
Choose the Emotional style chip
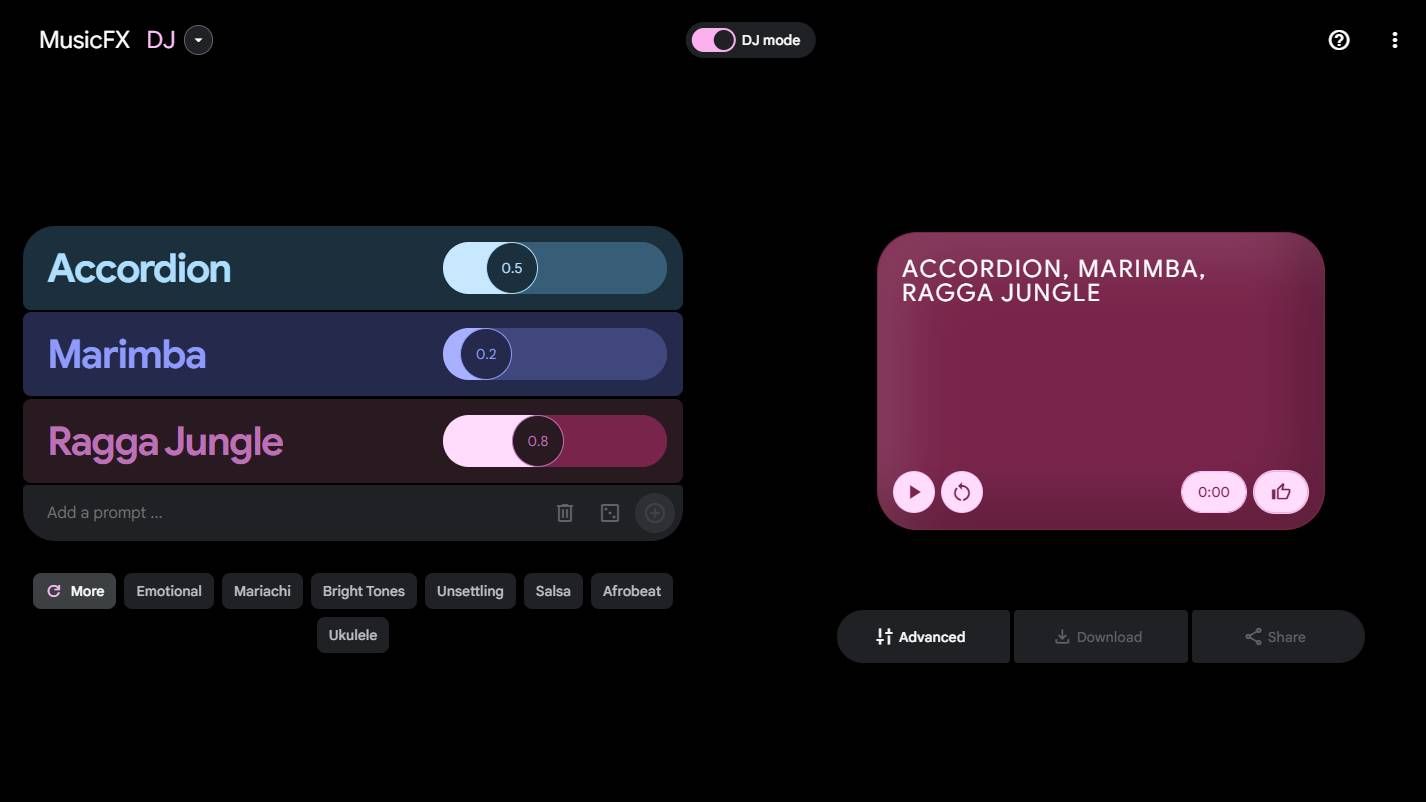pos(168,591)
